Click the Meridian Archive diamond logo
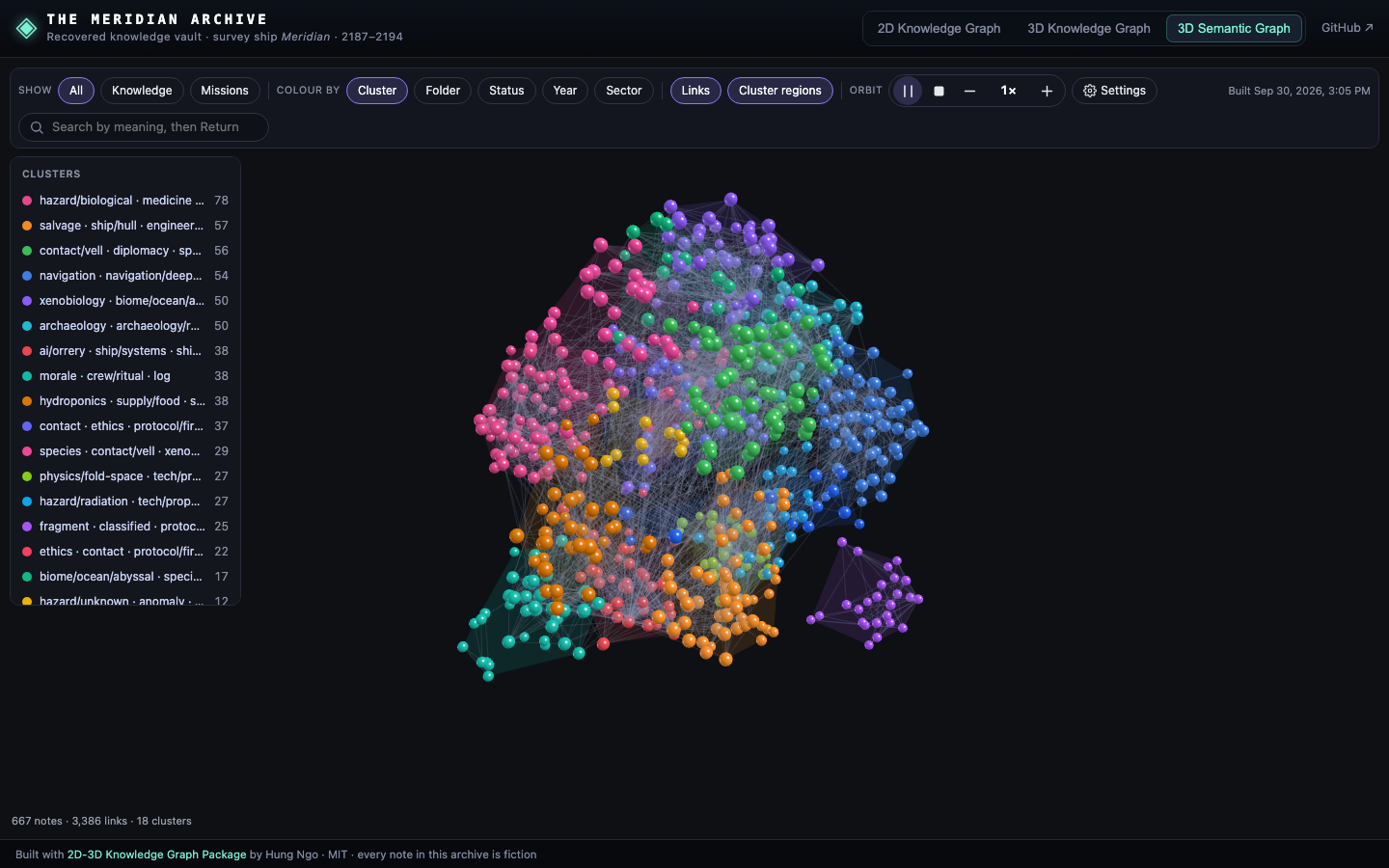This screenshot has width=1389, height=868. [x=27, y=28]
